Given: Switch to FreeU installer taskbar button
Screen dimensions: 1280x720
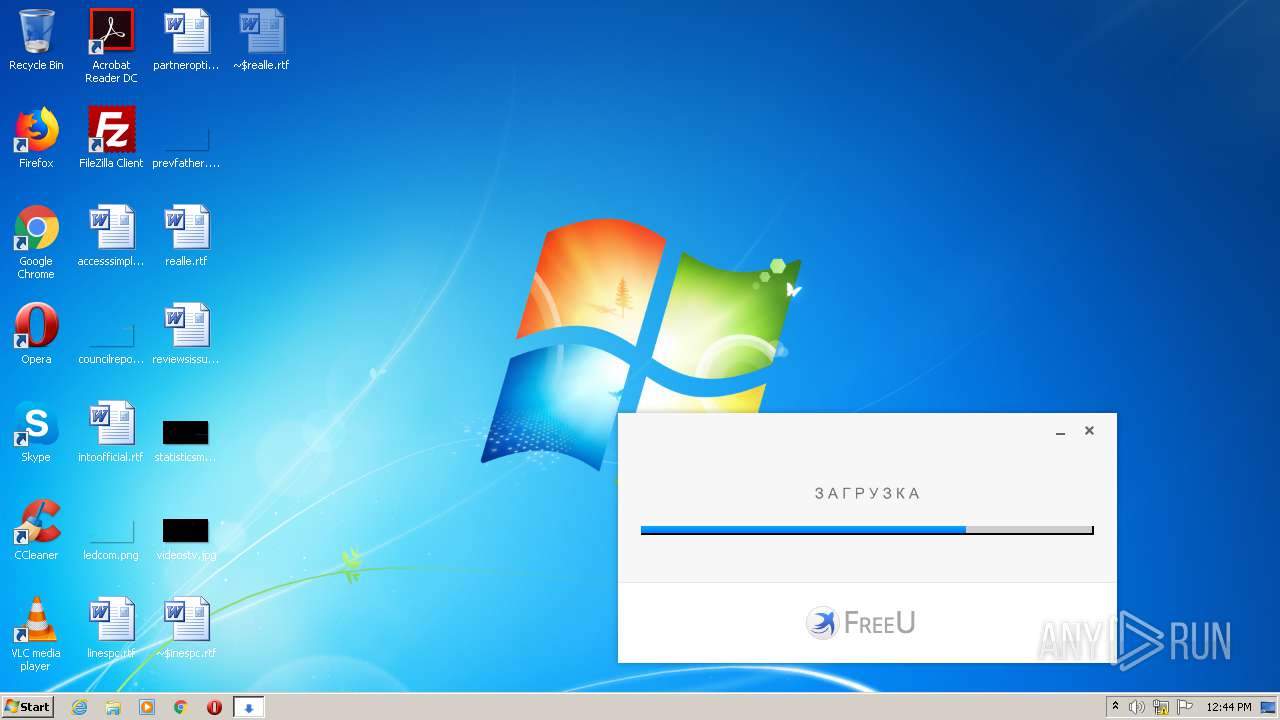Looking at the screenshot, I should pos(249,707).
